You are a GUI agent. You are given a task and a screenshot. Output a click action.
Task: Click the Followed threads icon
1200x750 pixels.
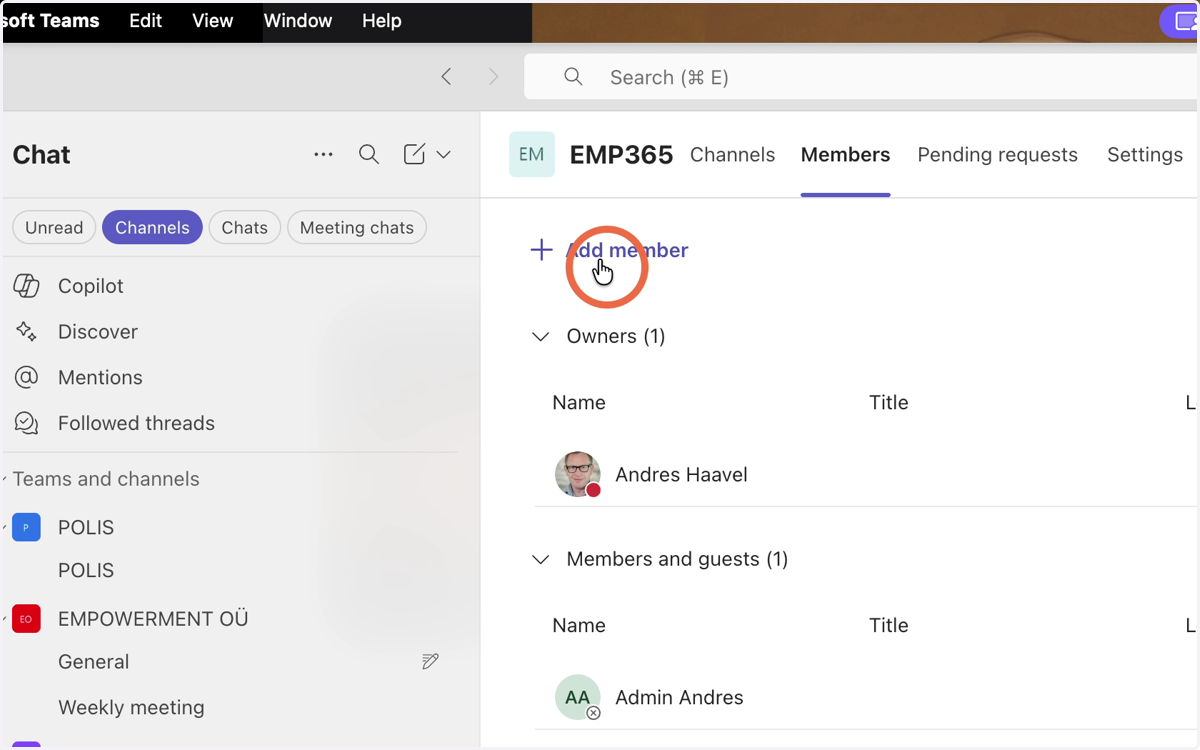point(26,424)
